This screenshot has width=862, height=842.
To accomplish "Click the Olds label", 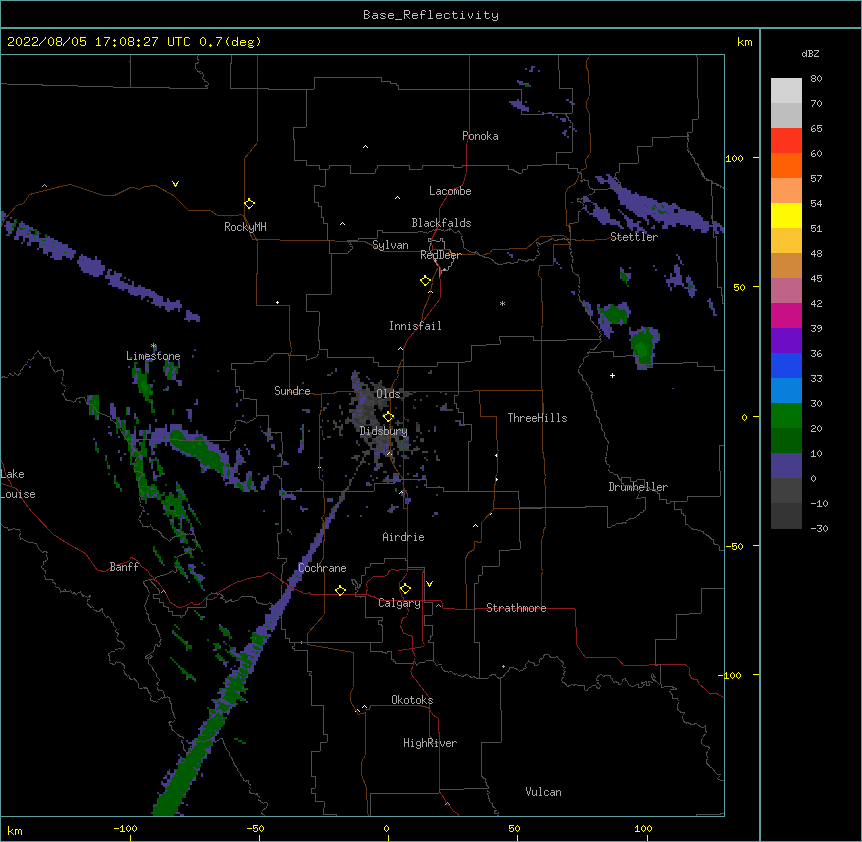I will point(388,394).
